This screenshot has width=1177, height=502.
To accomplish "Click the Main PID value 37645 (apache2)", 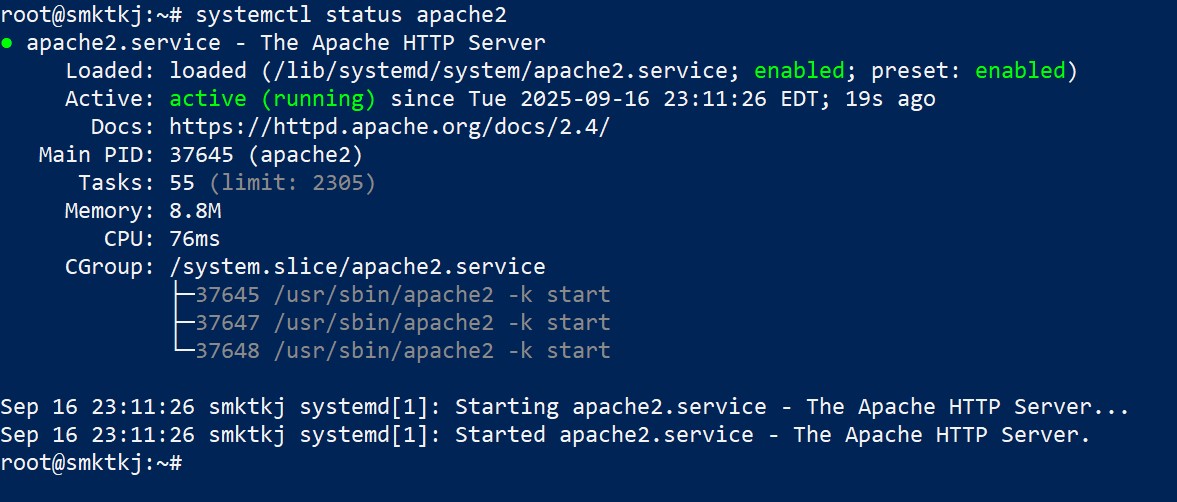I will tap(266, 155).
